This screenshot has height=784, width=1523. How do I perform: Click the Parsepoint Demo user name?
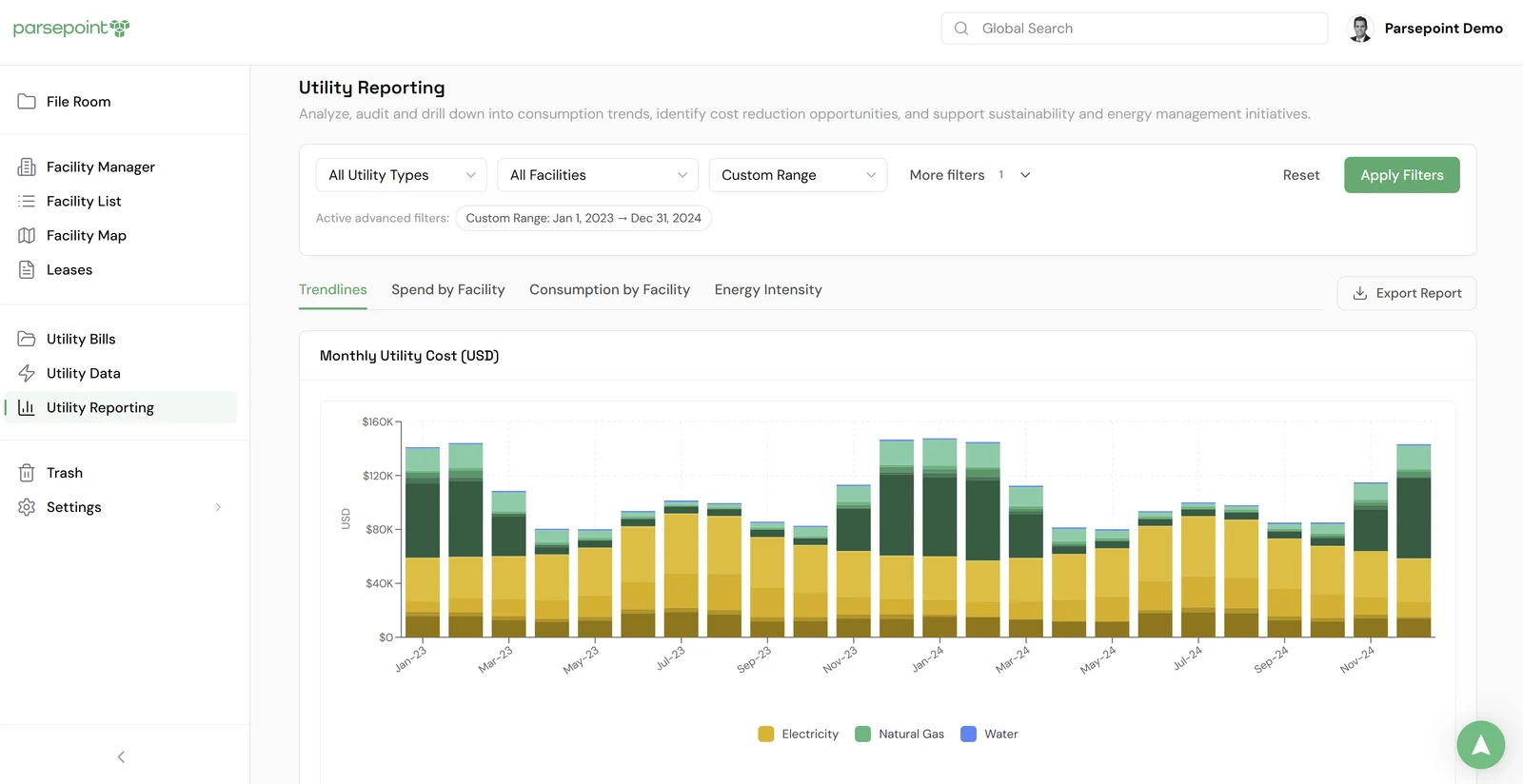(1443, 29)
